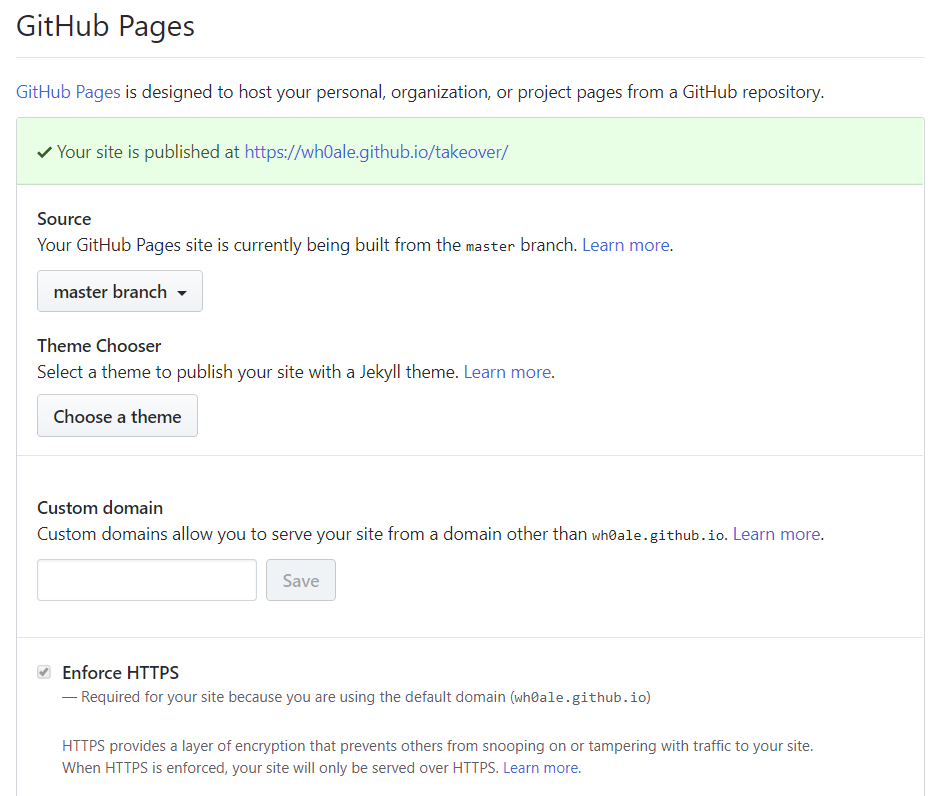Click the Save button for the custom domain

[301, 581]
